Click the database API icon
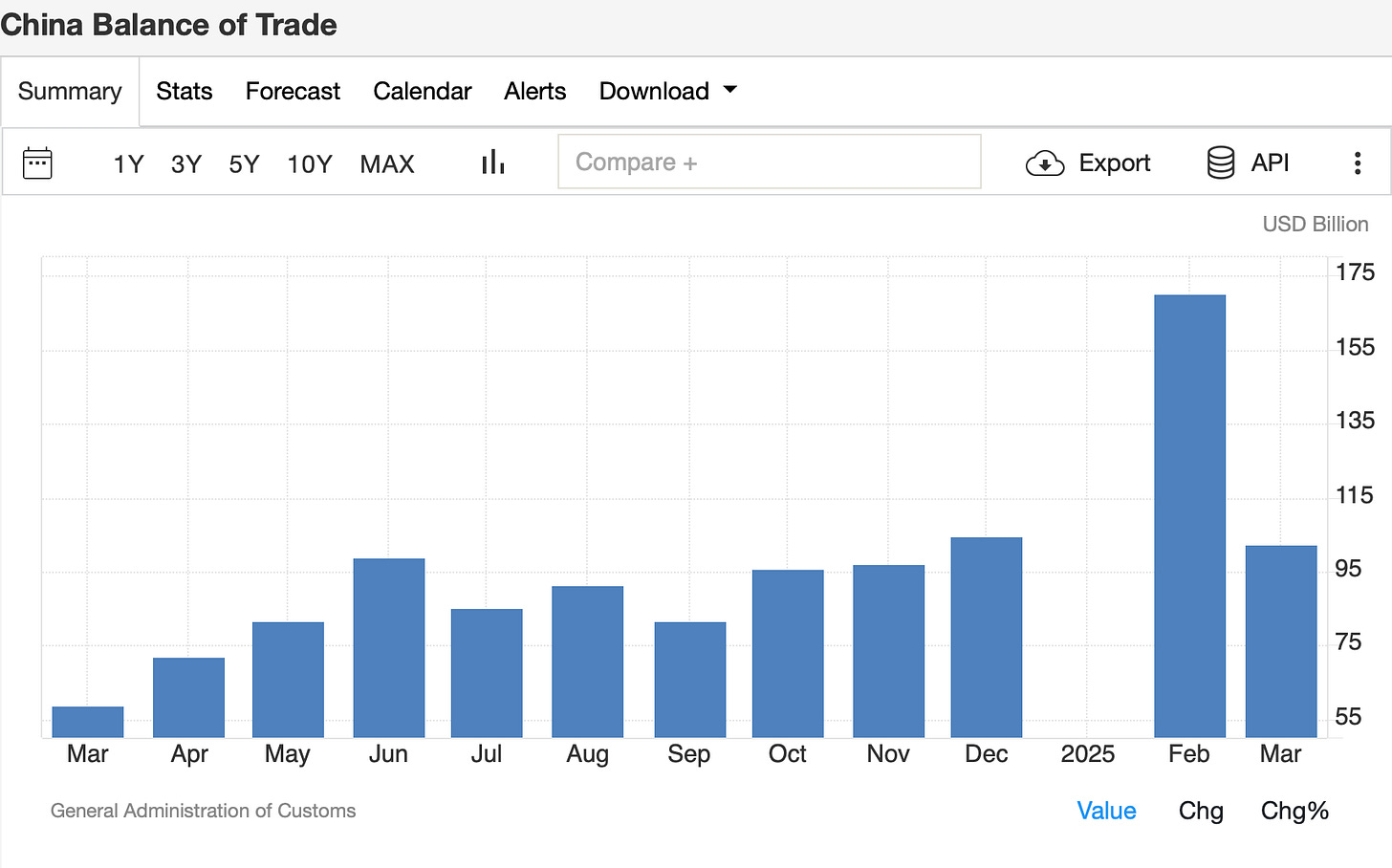The image size is (1392, 868). tap(1221, 163)
